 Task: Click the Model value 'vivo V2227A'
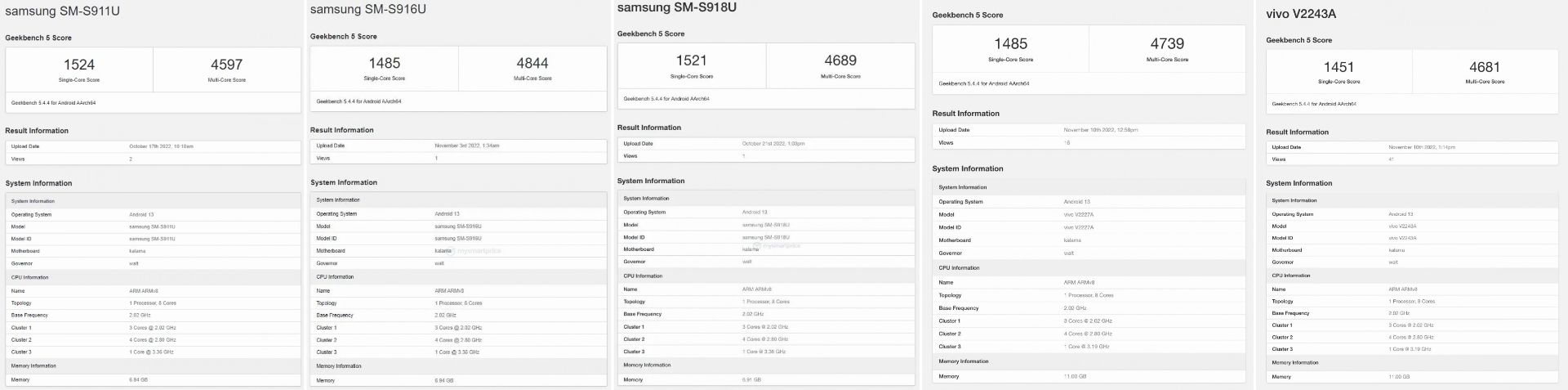point(1078,215)
